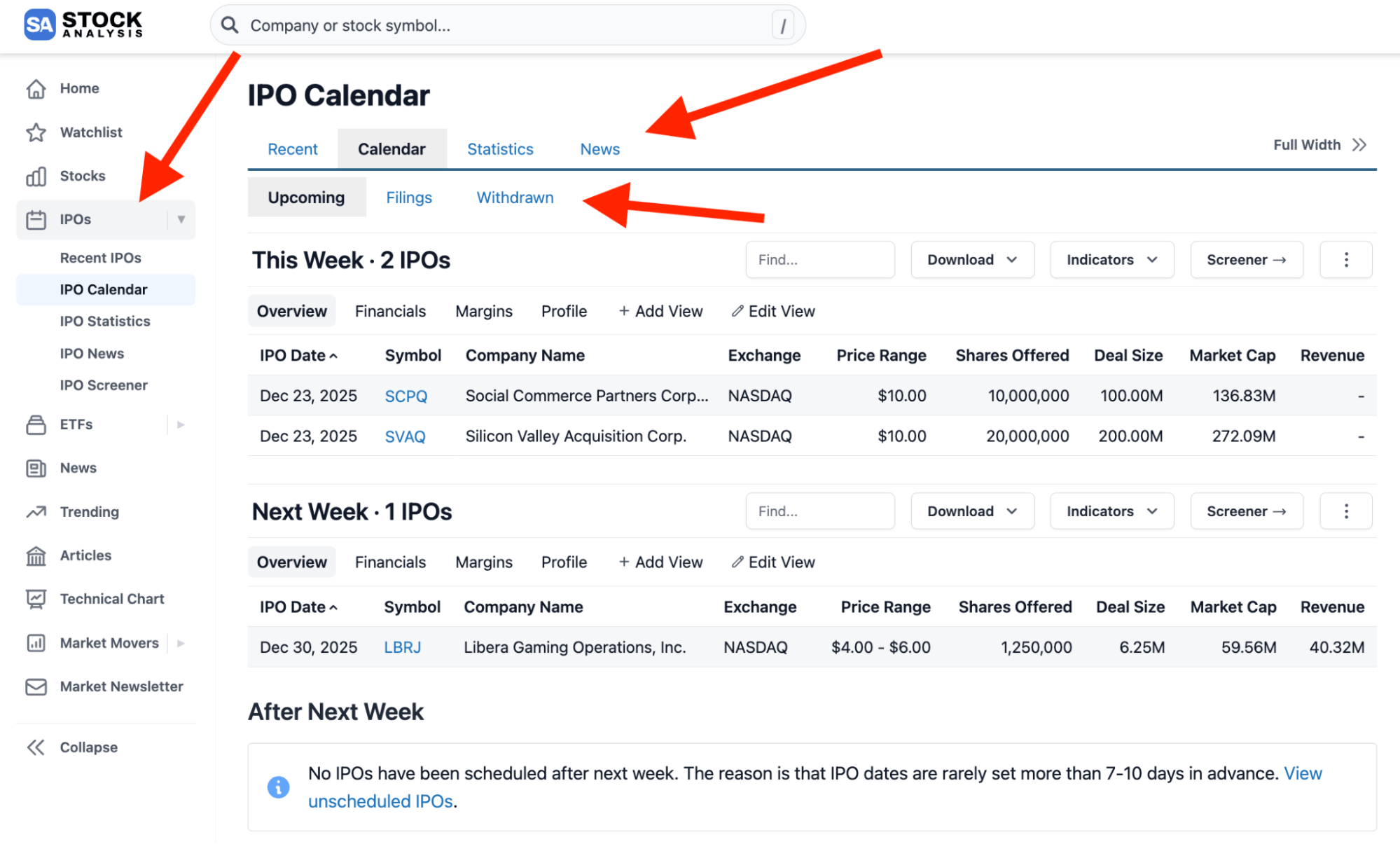Viewport: 1400px width, 844px height.
Task: Open Technical Chart via its icon
Action: [36, 599]
